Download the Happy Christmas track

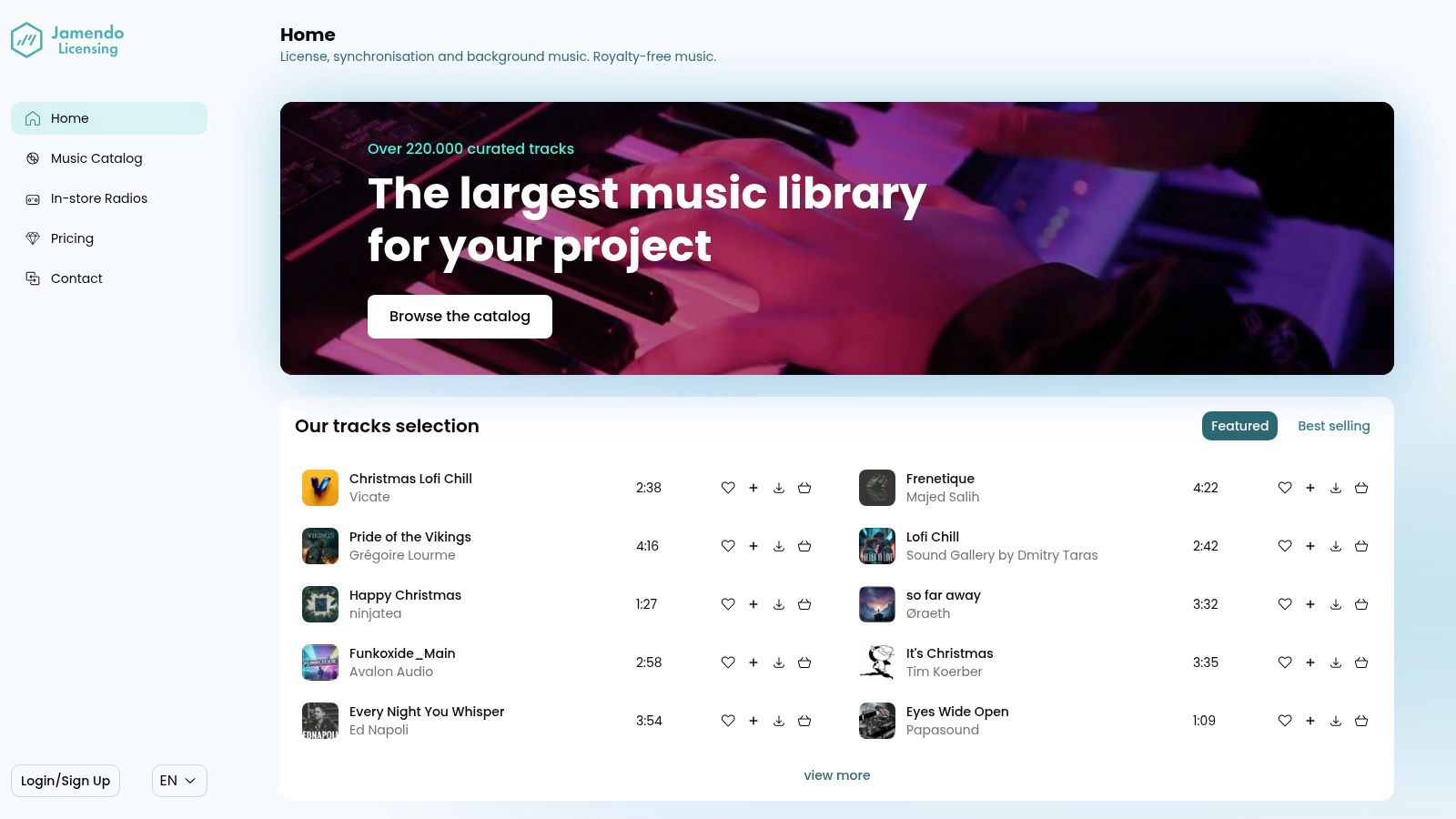pyautogui.click(x=779, y=604)
